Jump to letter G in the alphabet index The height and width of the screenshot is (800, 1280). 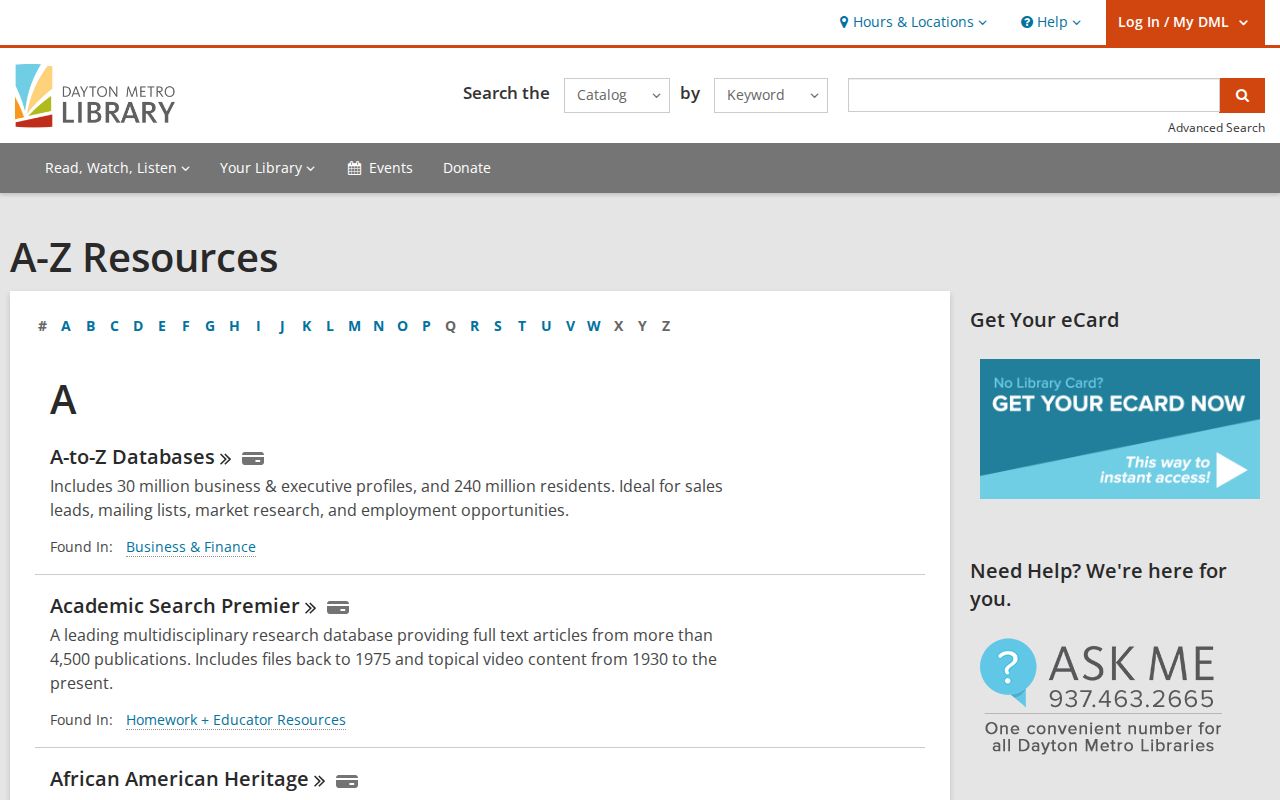pyautogui.click(x=210, y=326)
